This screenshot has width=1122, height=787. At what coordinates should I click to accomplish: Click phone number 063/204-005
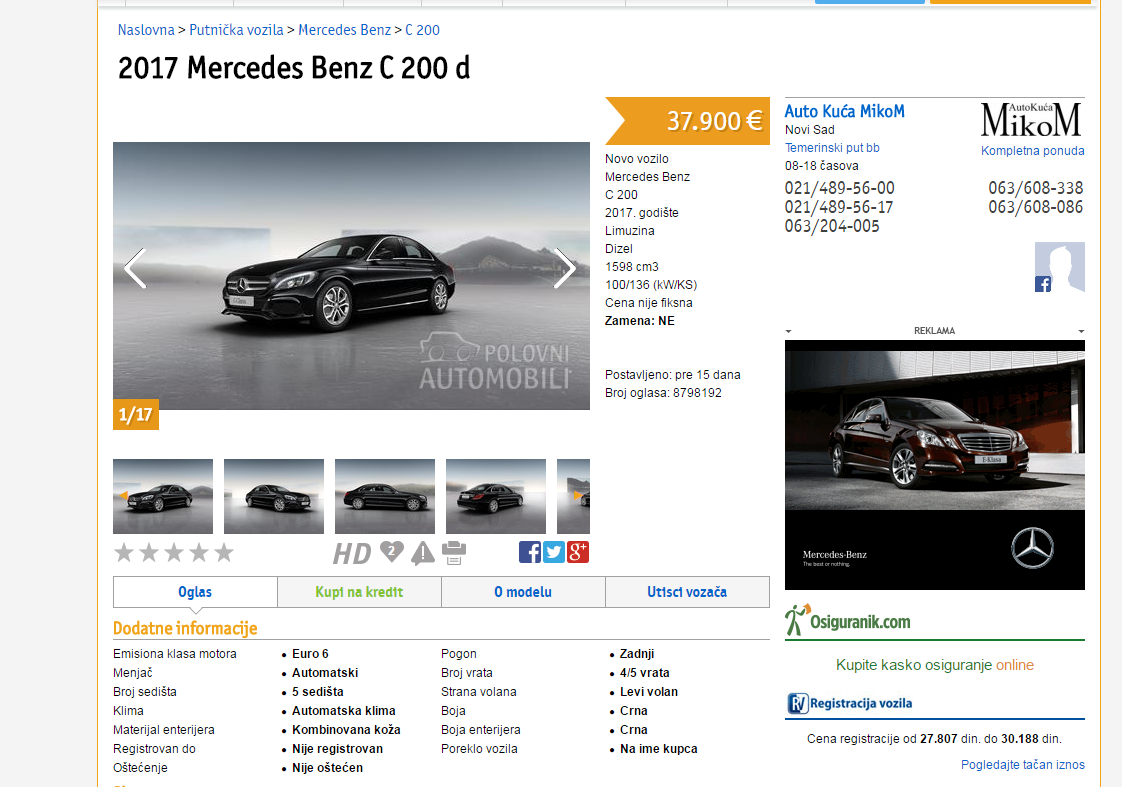coord(832,226)
